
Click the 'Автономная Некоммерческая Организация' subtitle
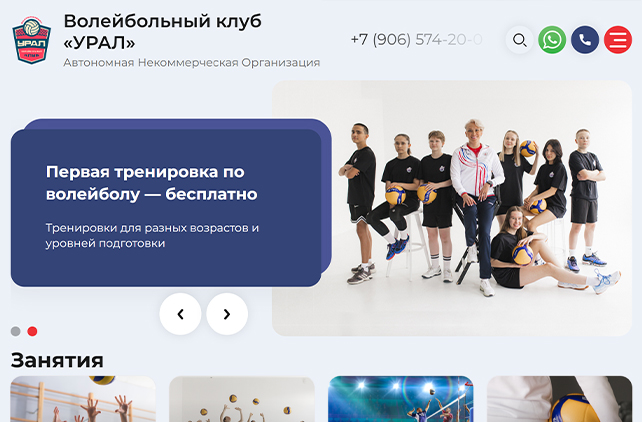(192, 63)
